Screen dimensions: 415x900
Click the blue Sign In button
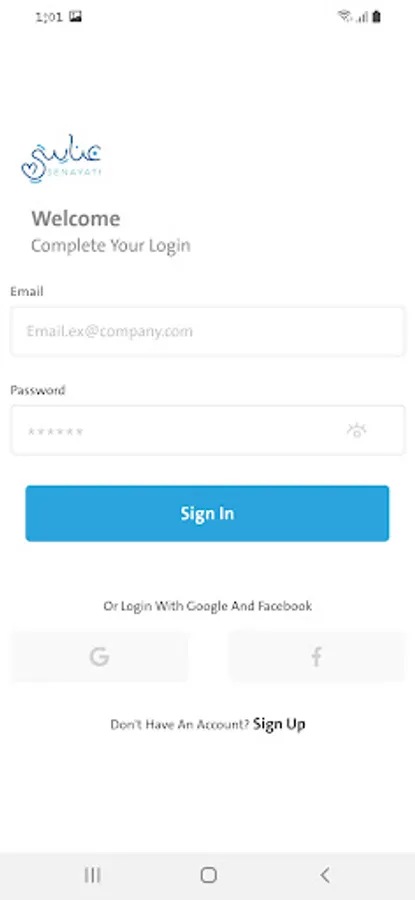(207, 513)
